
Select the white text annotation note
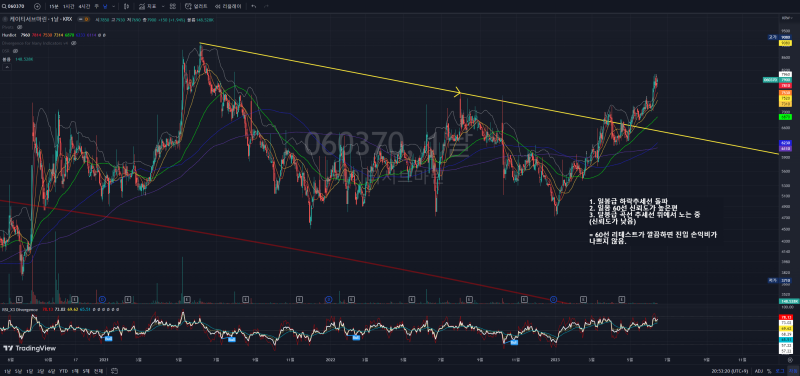click(x=654, y=221)
